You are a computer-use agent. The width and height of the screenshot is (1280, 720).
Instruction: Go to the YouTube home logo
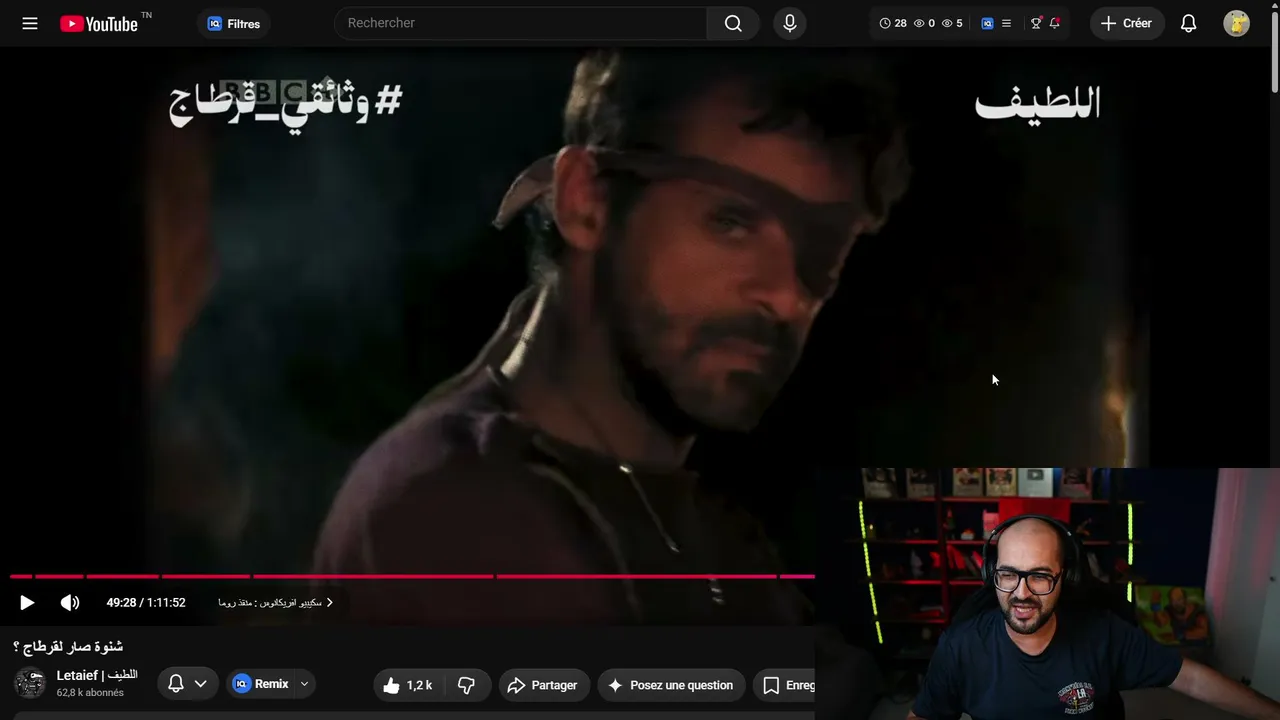coord(99,23)
